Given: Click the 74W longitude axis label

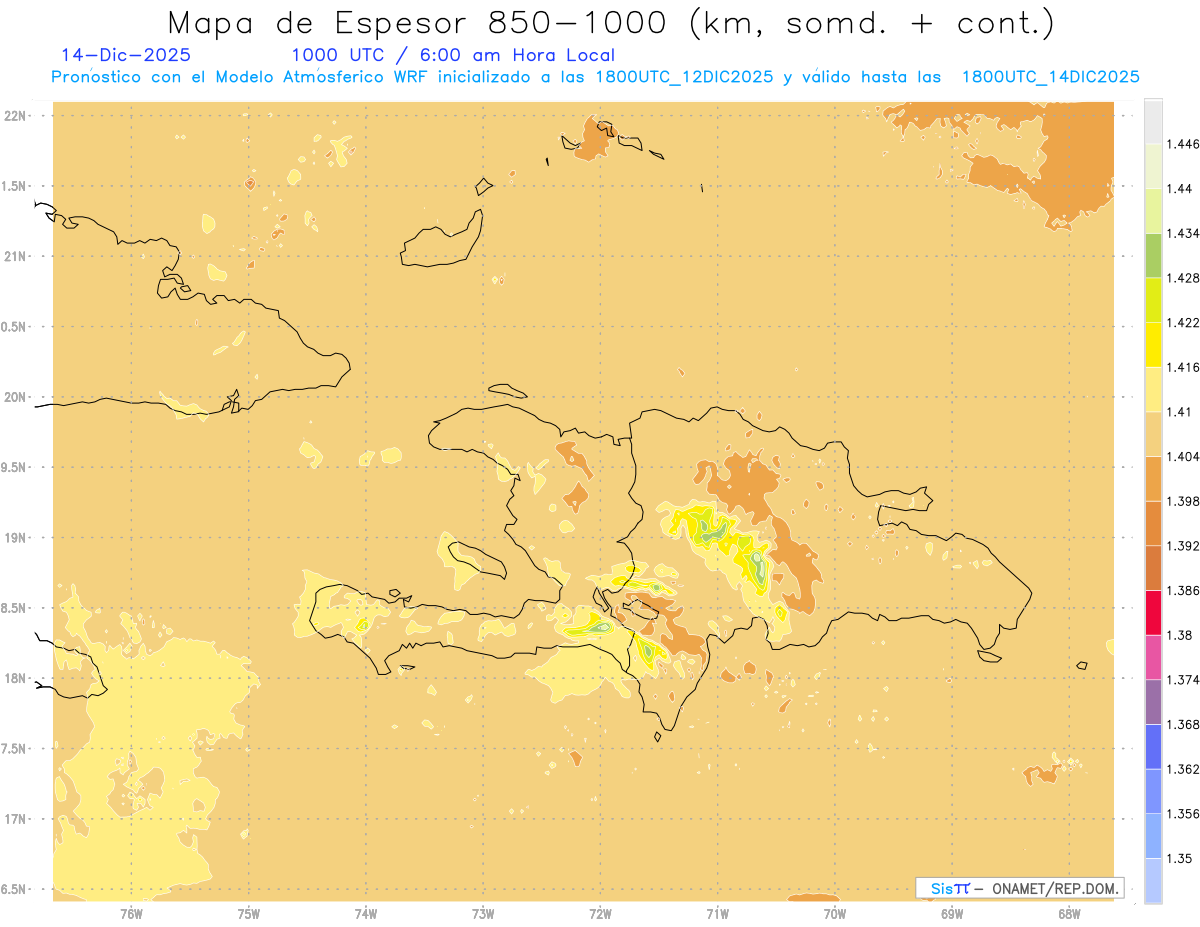Looking at the screenshot, I should (x=366, y=913).
